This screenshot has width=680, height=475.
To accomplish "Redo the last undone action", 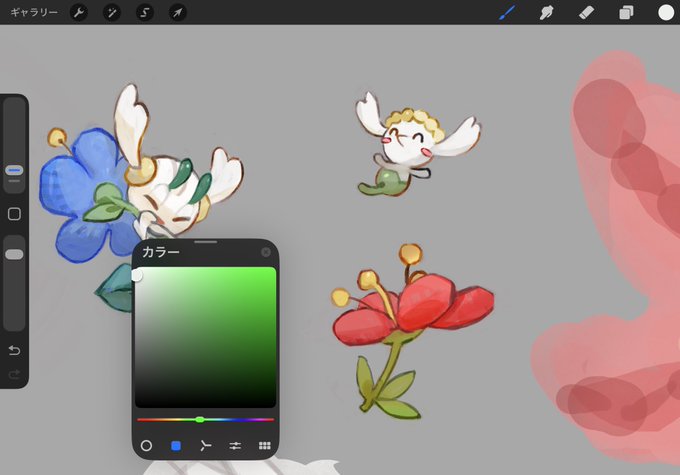I will 14,374.
